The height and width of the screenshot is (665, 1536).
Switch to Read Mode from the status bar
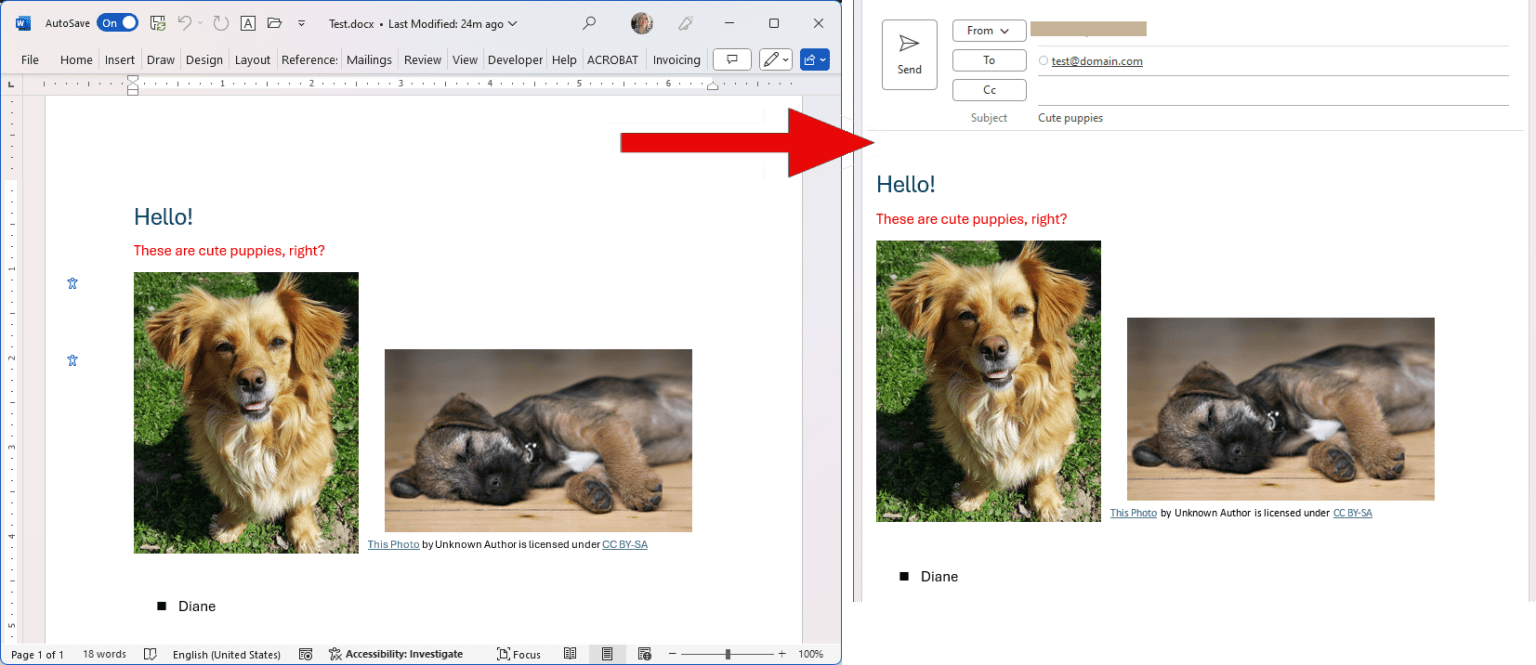570,653
